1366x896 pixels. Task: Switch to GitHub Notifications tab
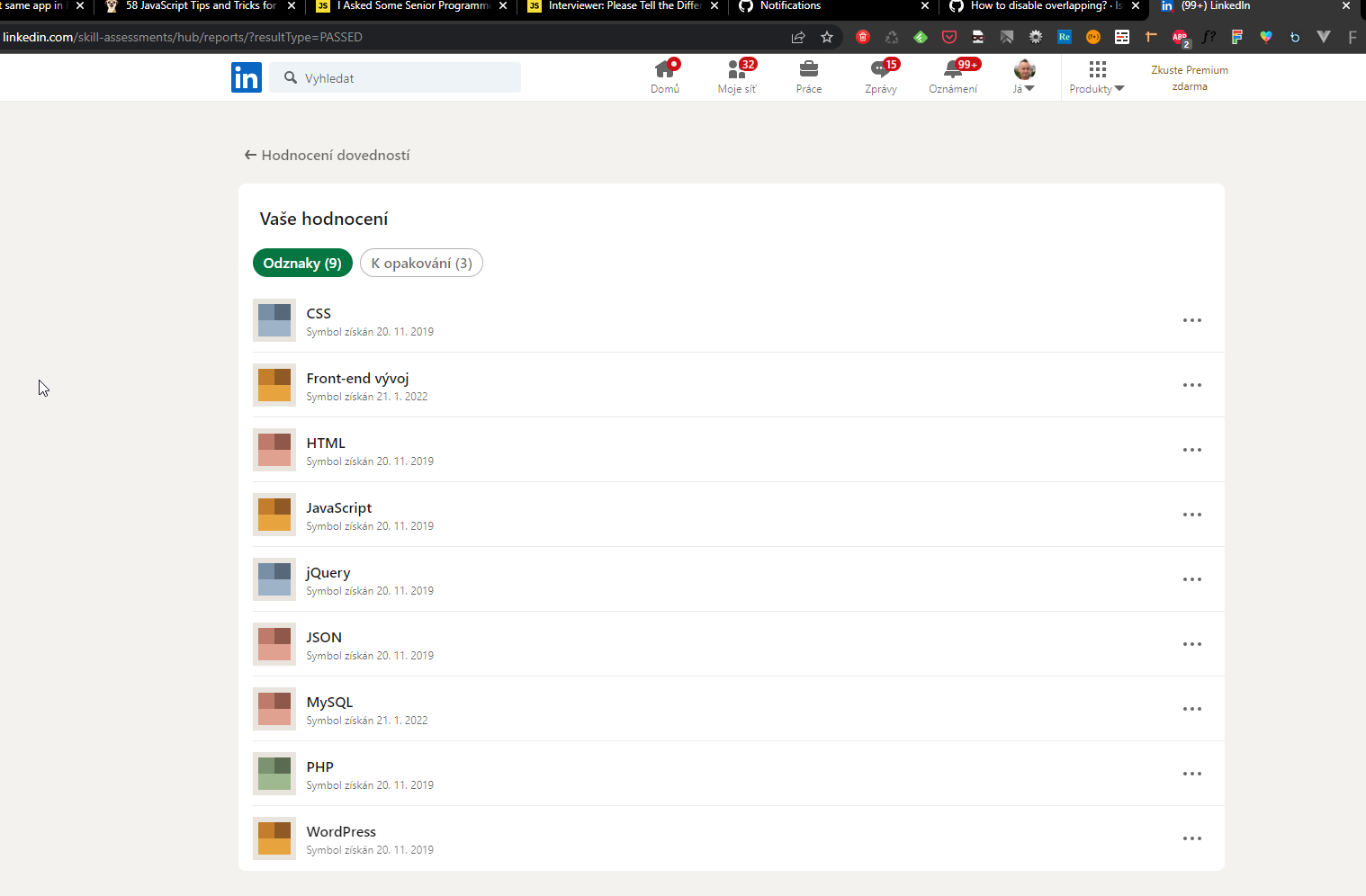(833, 6)
